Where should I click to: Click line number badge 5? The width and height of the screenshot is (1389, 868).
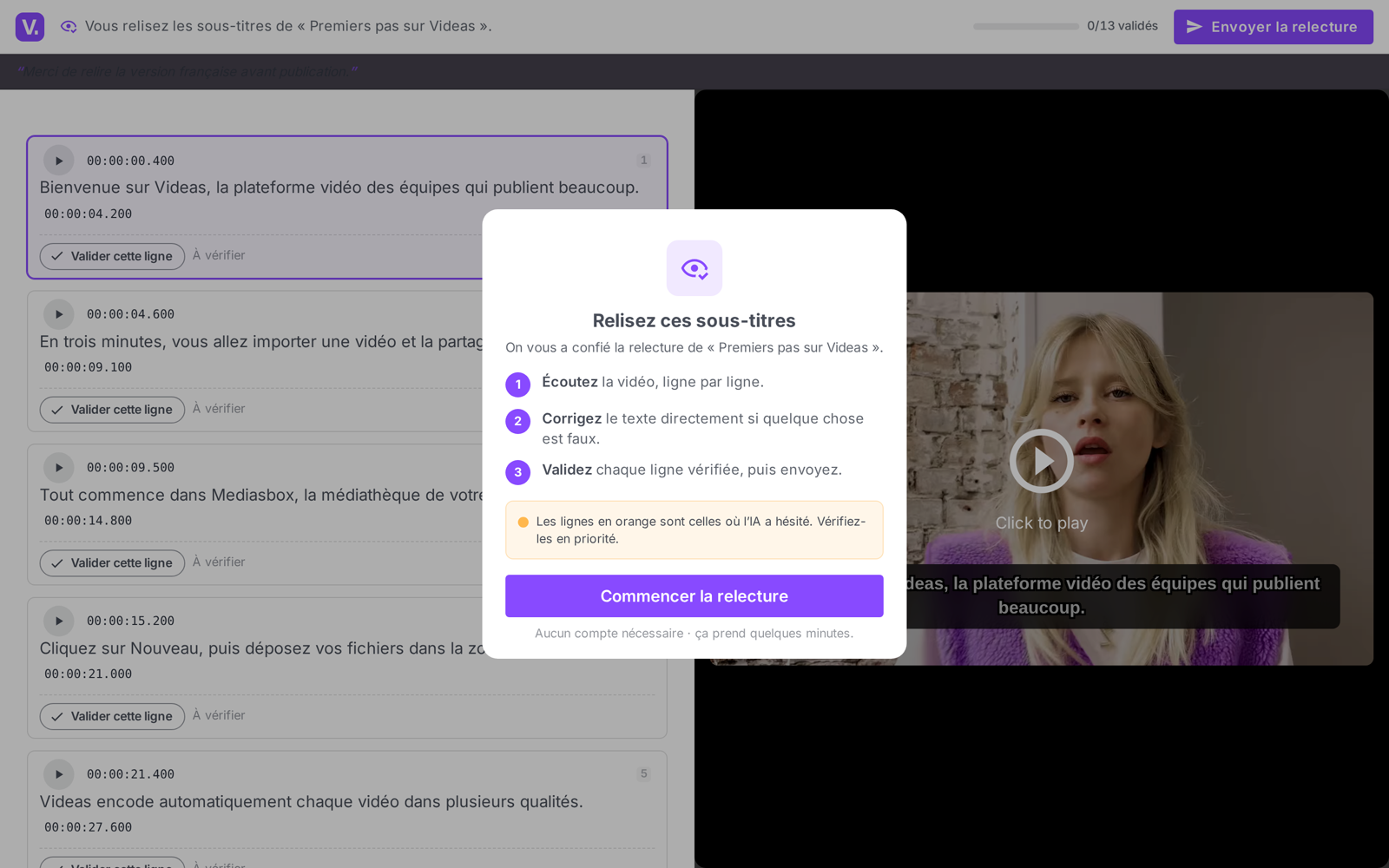coord(643,773)
